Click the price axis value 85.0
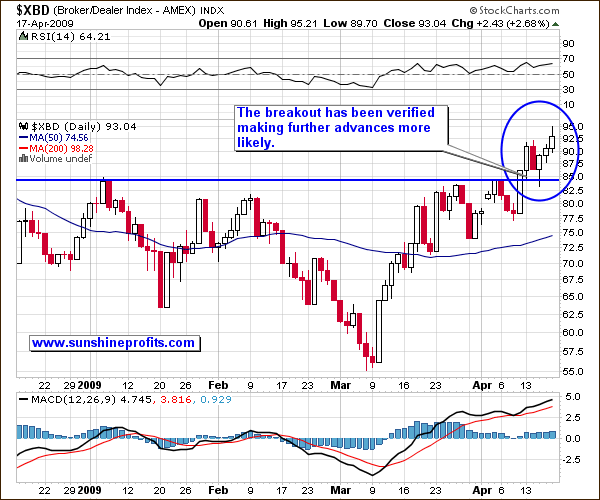 click(572, 177)
